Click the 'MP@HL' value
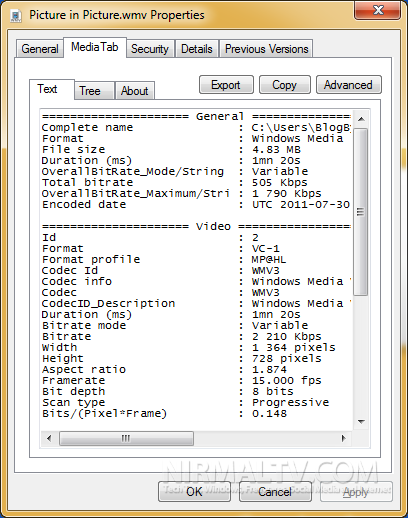This screenshot has height=518, width=408. [269, 260]
